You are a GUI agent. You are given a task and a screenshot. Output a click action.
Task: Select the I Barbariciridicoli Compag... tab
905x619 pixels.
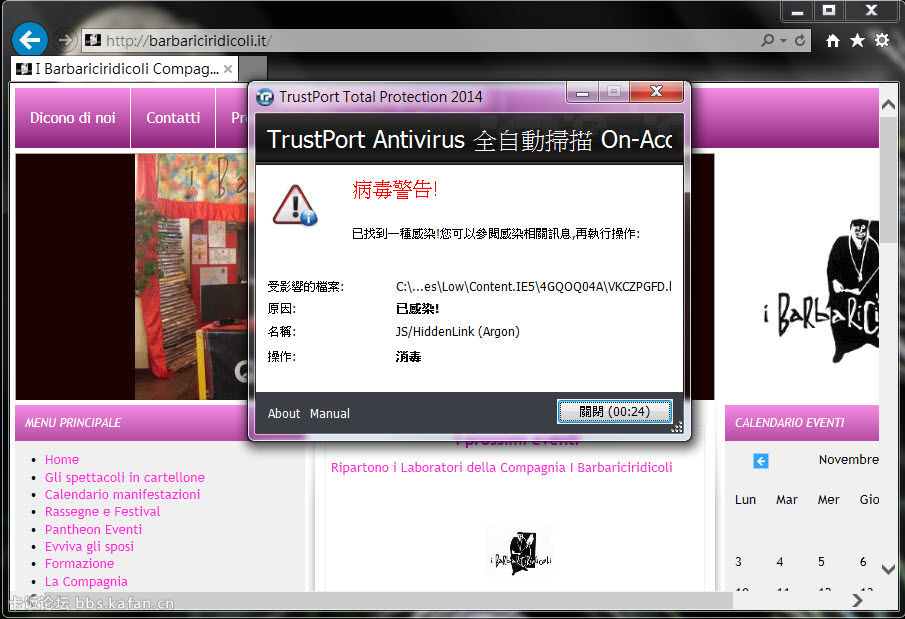point(124,69)
